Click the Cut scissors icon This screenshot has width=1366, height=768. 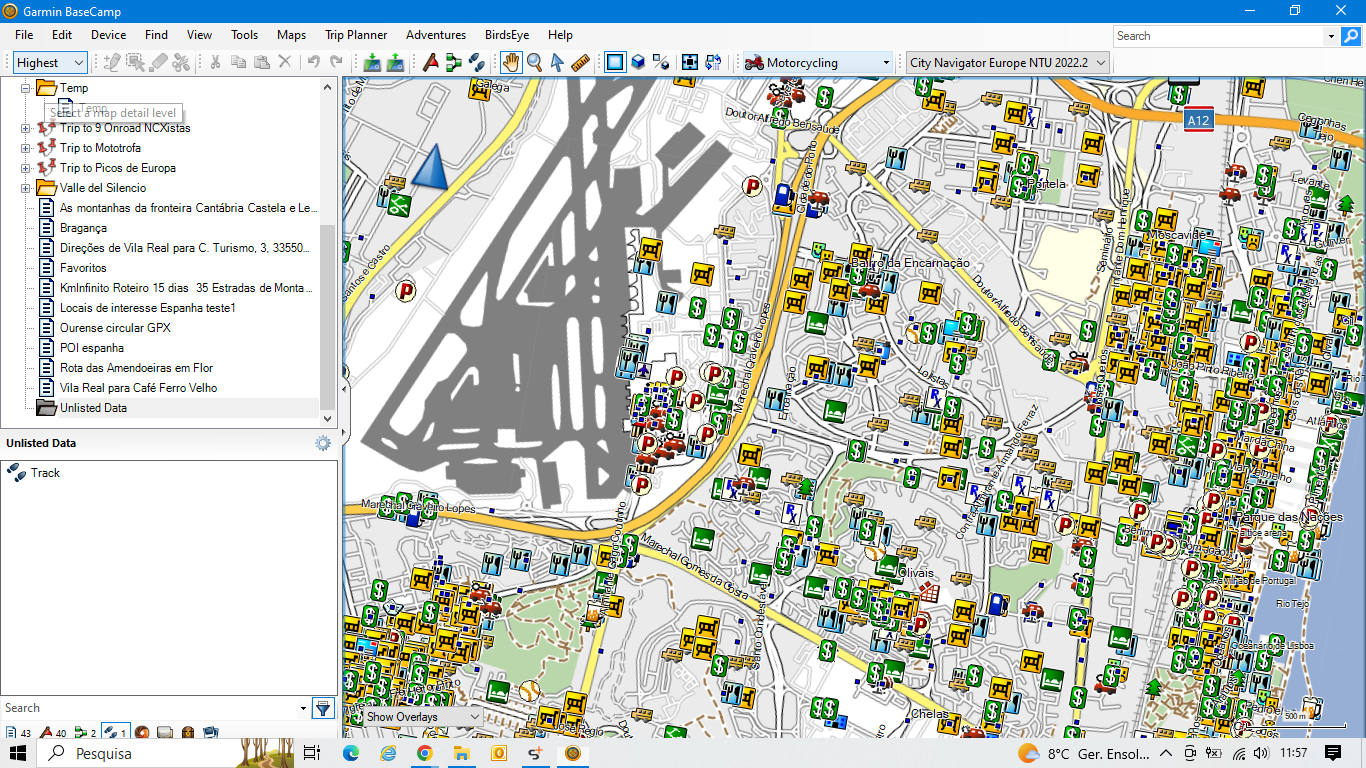click(214, 62)
